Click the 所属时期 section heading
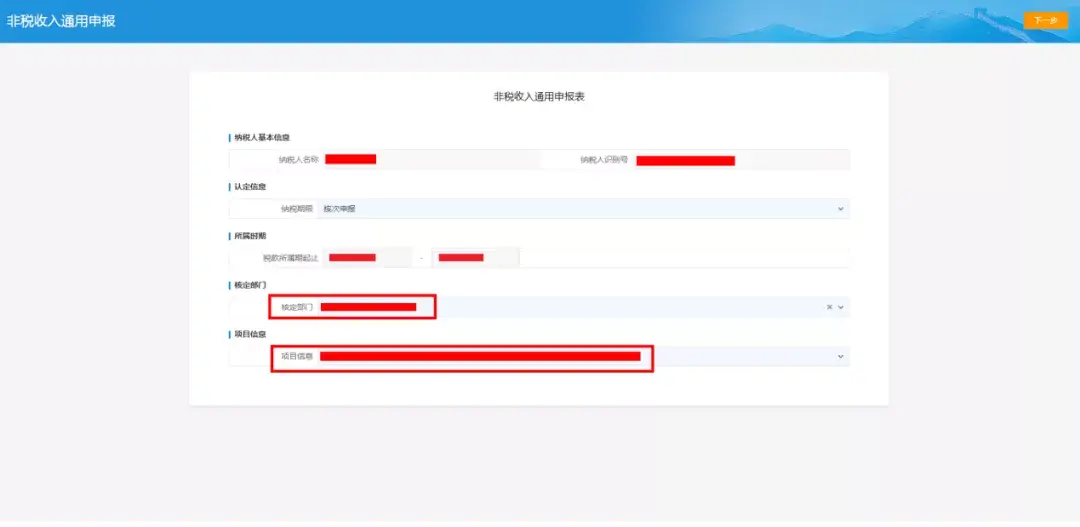 [x=250, y=236]
